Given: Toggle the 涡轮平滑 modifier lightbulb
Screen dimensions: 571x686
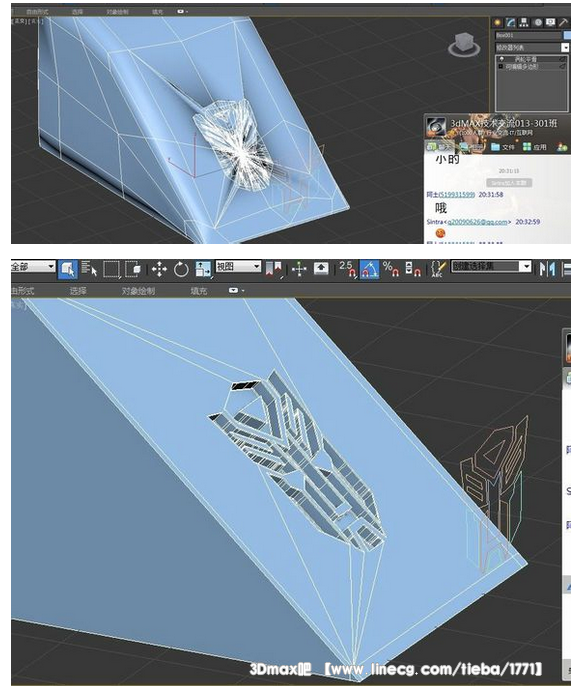Looking at the screenshot, I should (x=501, y=59).
